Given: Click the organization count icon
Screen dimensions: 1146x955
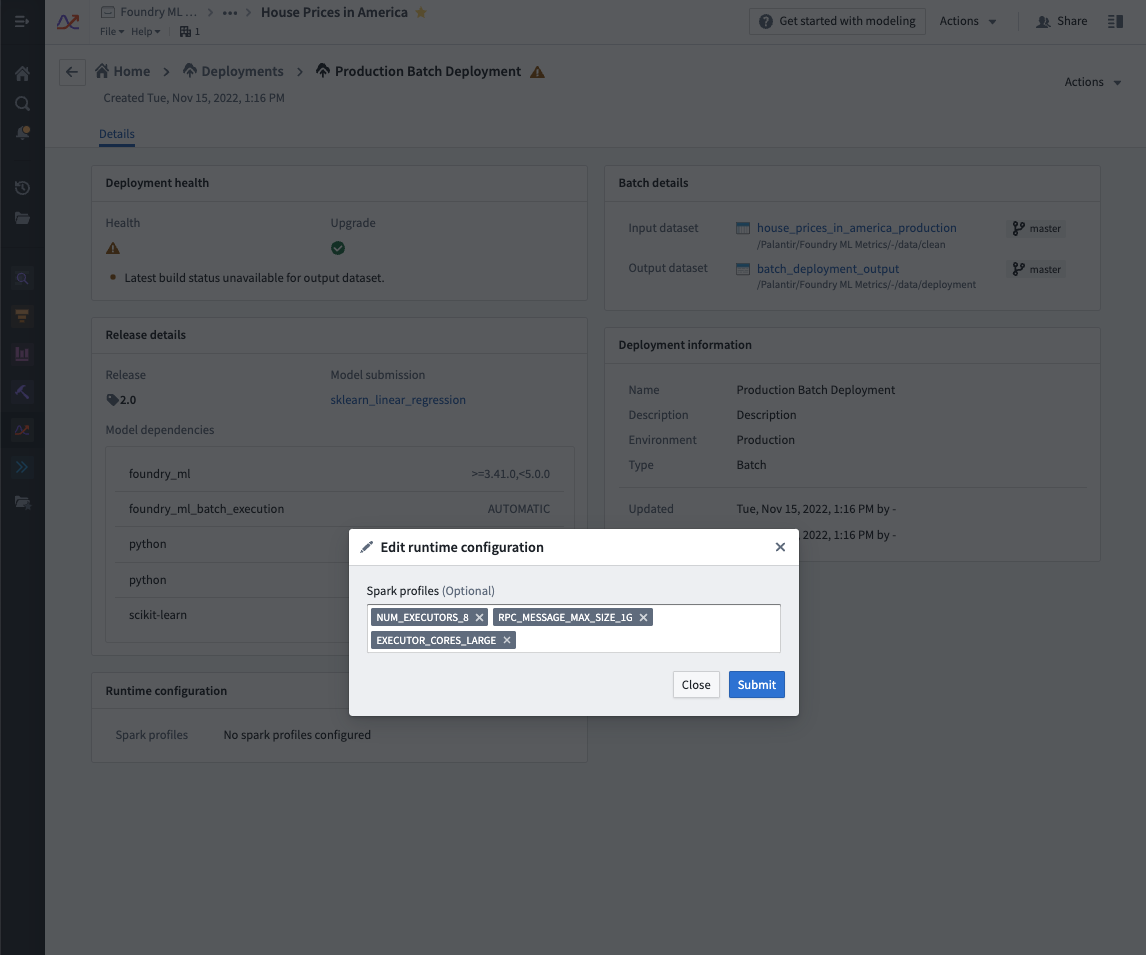Looking at the screenshot, I should pyautogui.click(x=189, y=31).
